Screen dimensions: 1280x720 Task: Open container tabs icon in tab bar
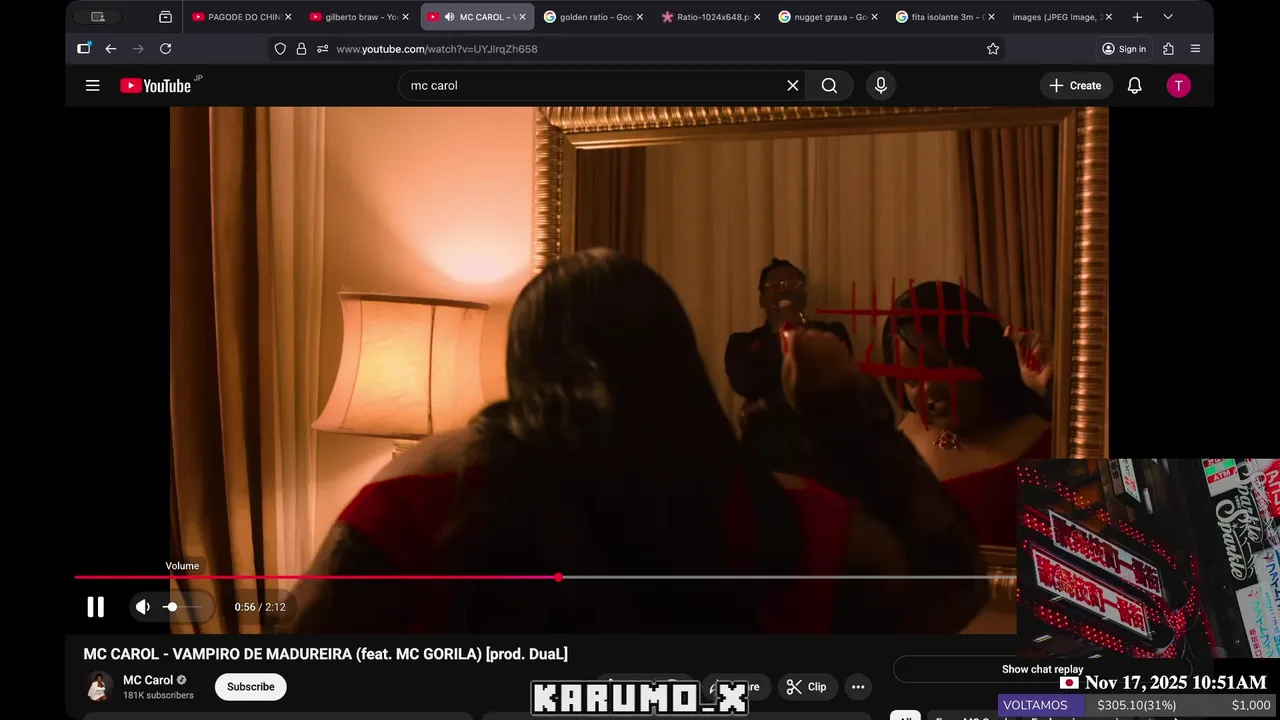(x=166, y=17)
